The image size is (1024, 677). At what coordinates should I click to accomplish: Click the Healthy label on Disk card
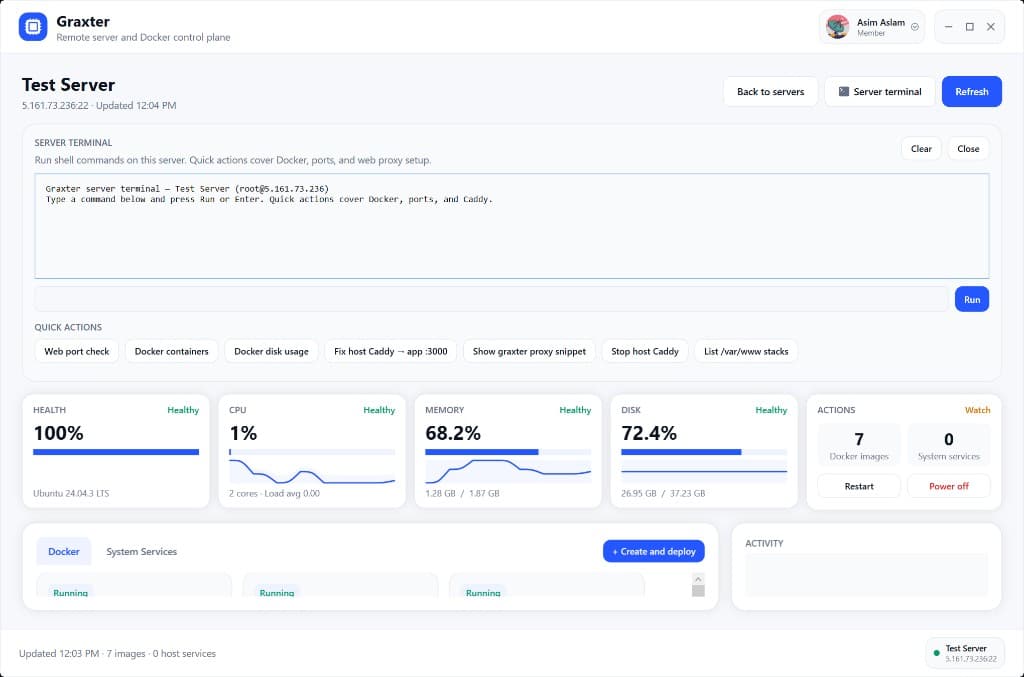(x=771, y=410)
